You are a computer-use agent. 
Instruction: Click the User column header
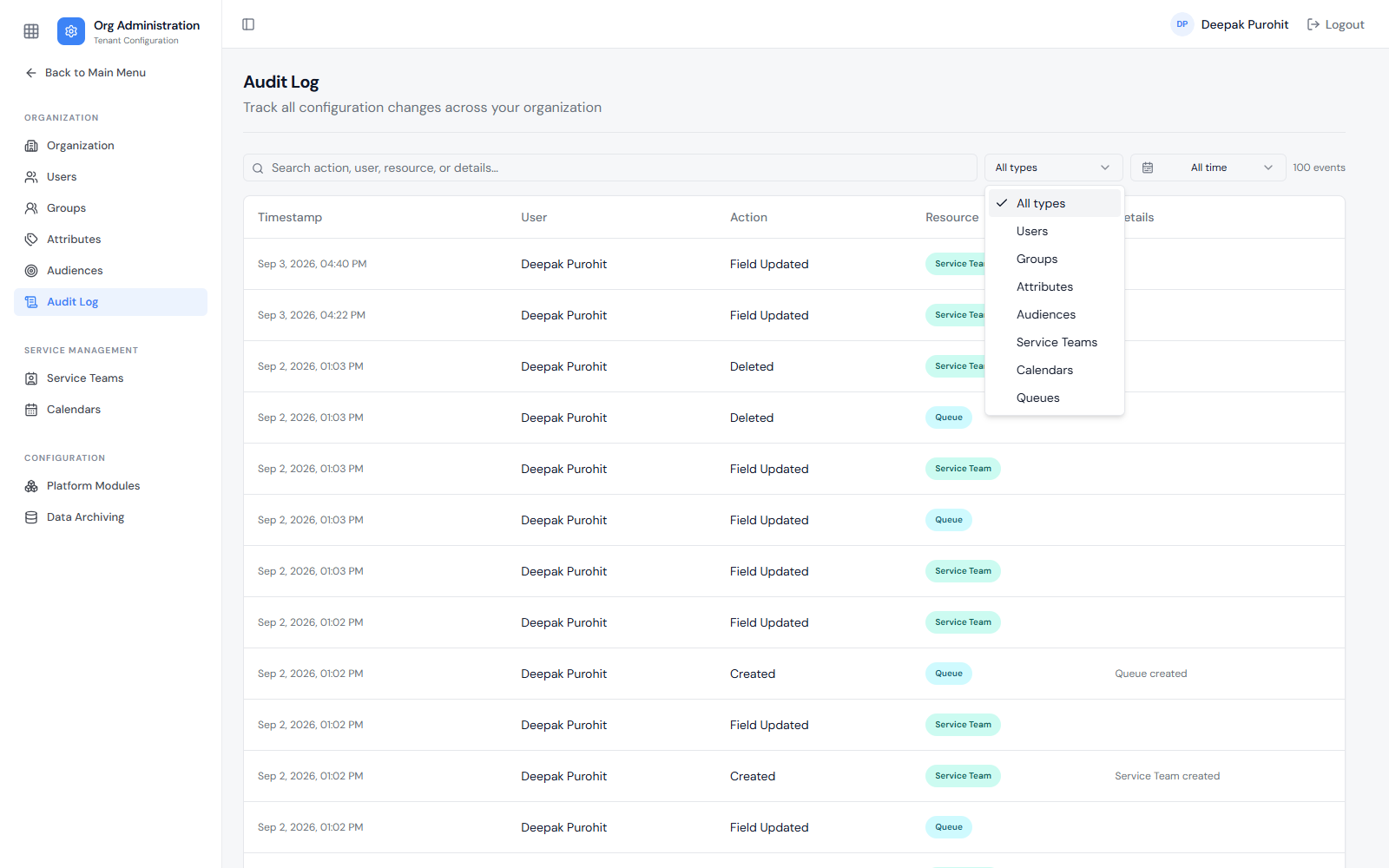(534, 217)
